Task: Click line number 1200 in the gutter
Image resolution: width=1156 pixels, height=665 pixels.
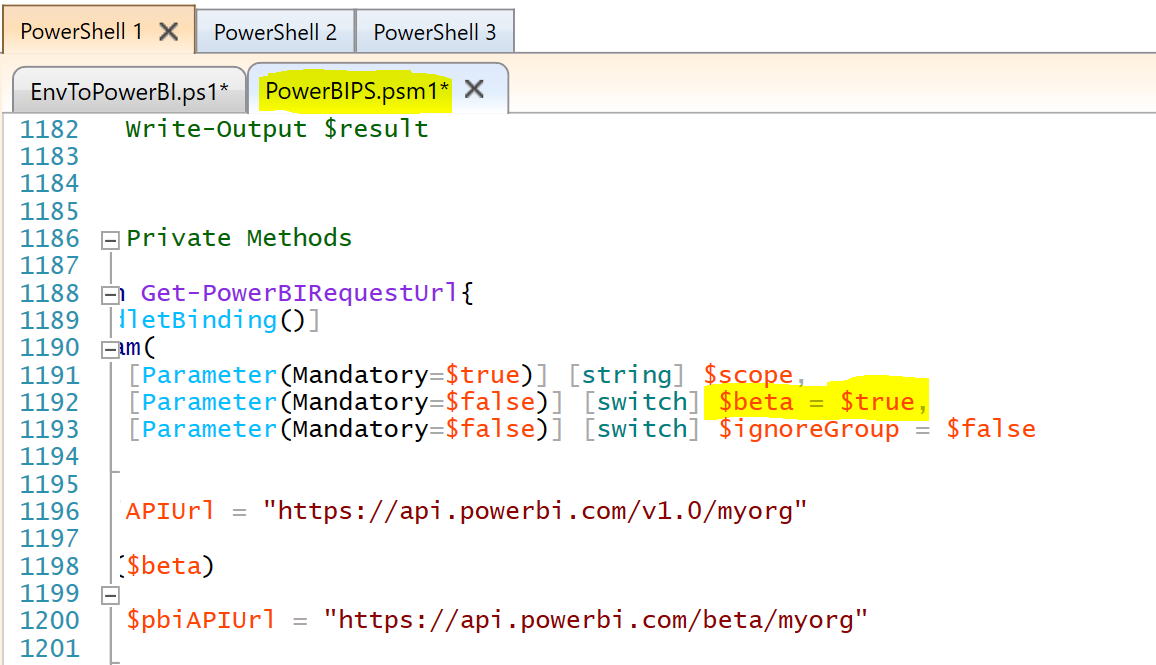Action: pyautogui.click(x=50, y=620)
